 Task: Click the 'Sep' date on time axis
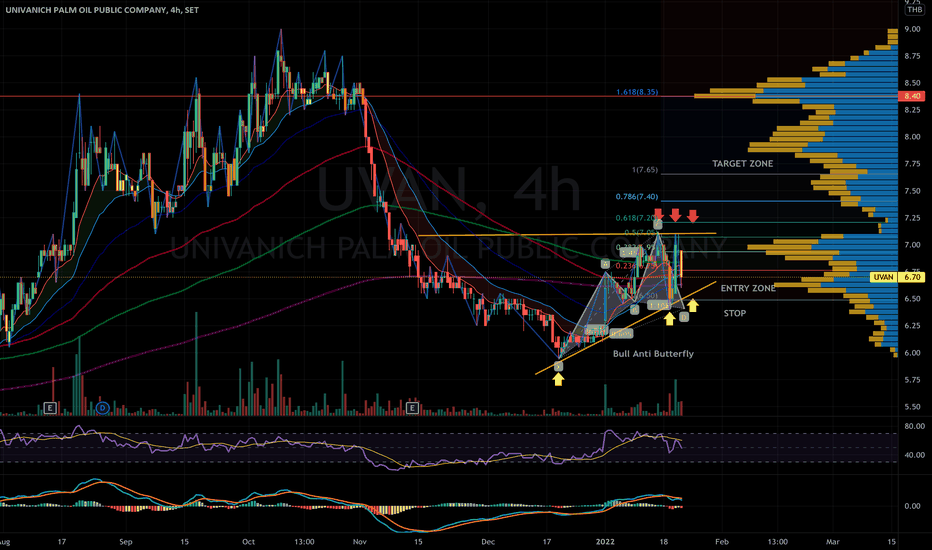click(125, 542)
